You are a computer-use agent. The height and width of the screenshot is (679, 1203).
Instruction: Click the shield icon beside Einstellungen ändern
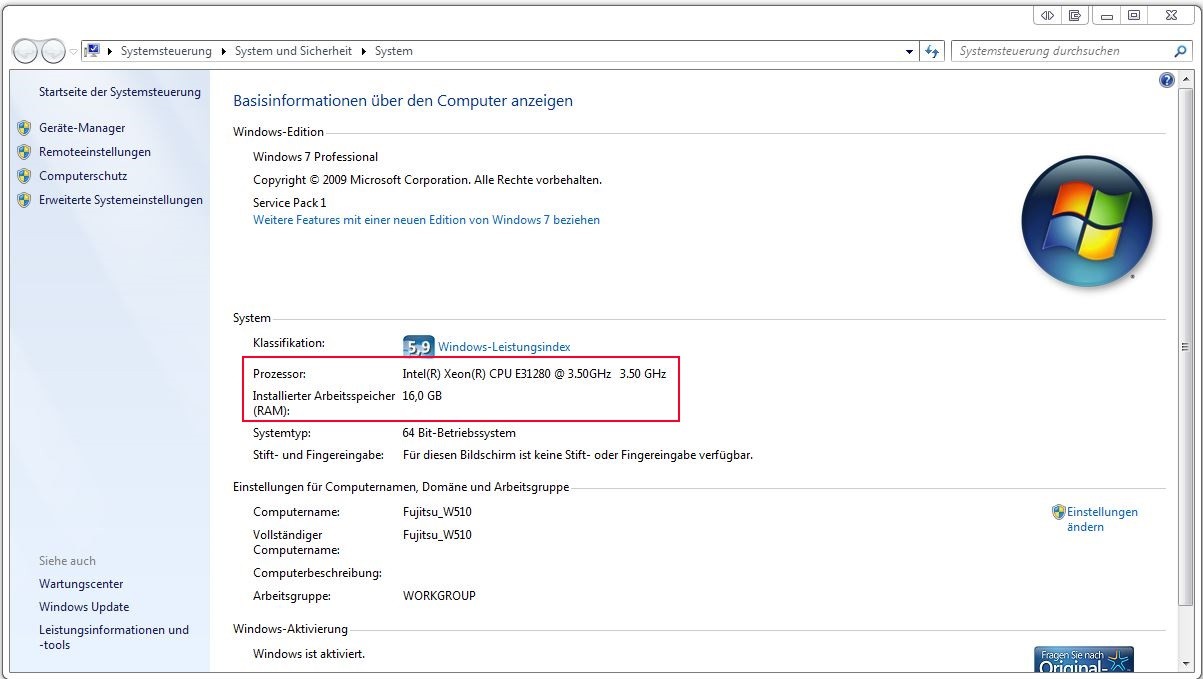pyautogui.click(x=1059, y=512)
